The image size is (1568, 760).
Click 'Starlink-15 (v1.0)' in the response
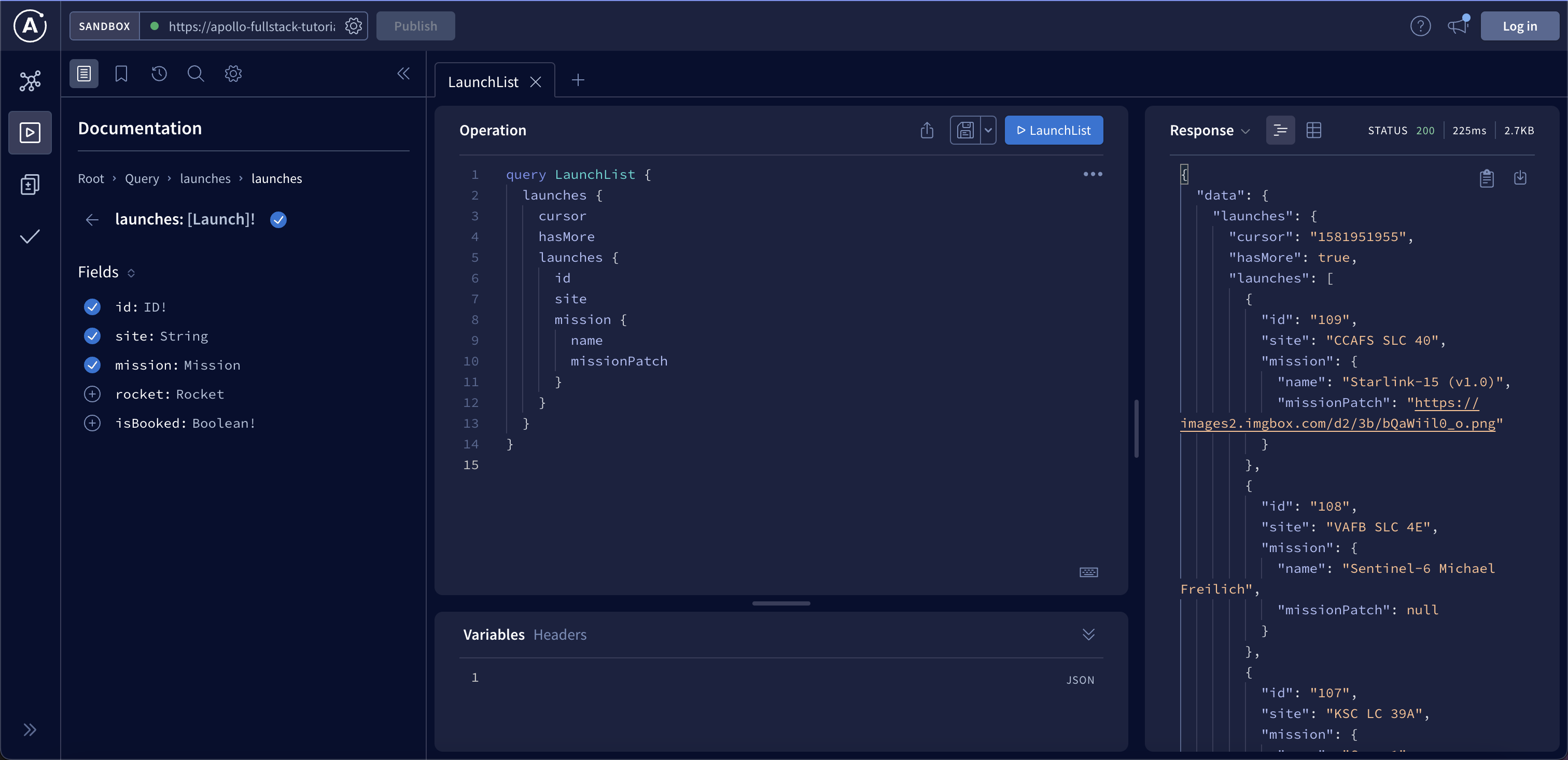(1422, 382)
